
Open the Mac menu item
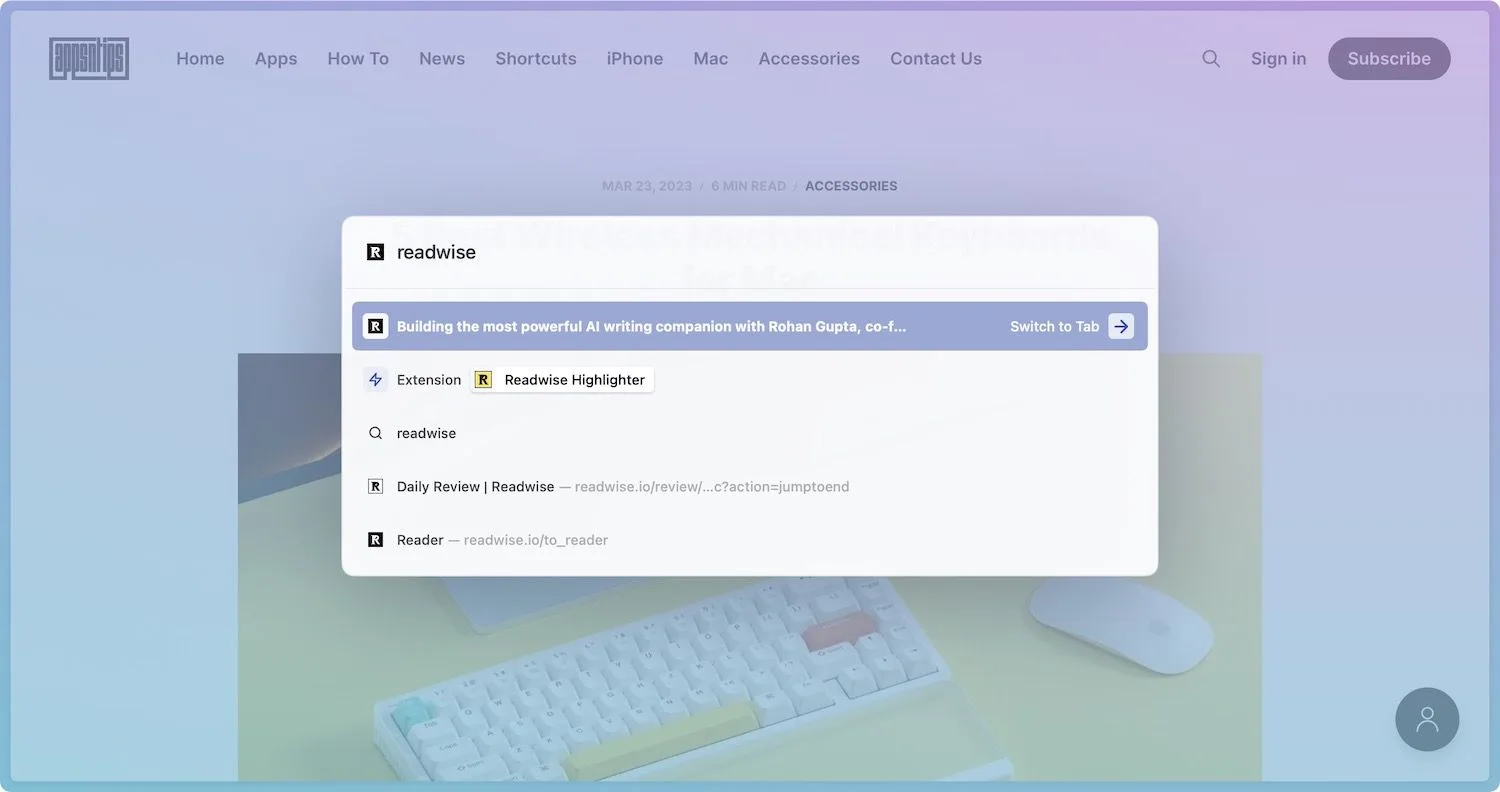pyautogui.click(x=711, y=59)
